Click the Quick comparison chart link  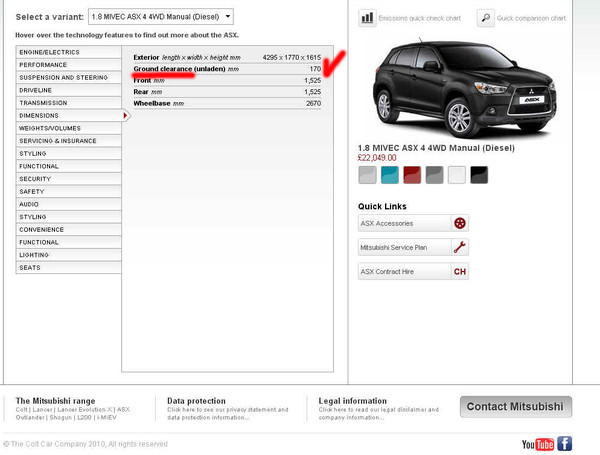click(x=531, y=18)
